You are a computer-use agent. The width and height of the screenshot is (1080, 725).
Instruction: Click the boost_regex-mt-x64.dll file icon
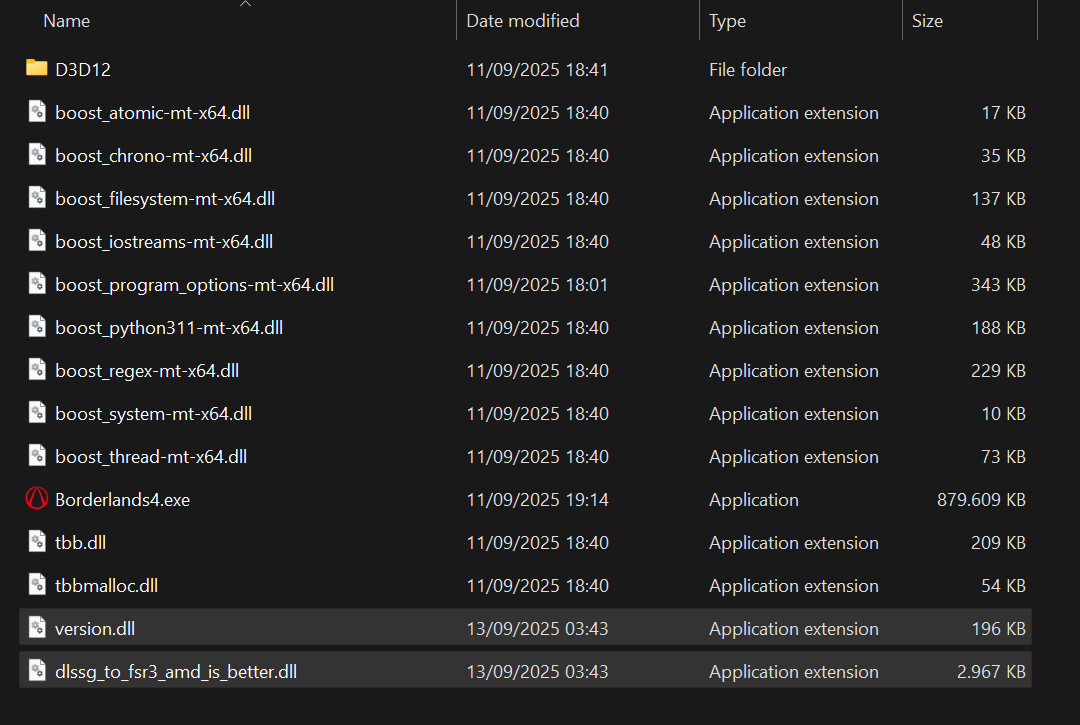click(37, 370)
